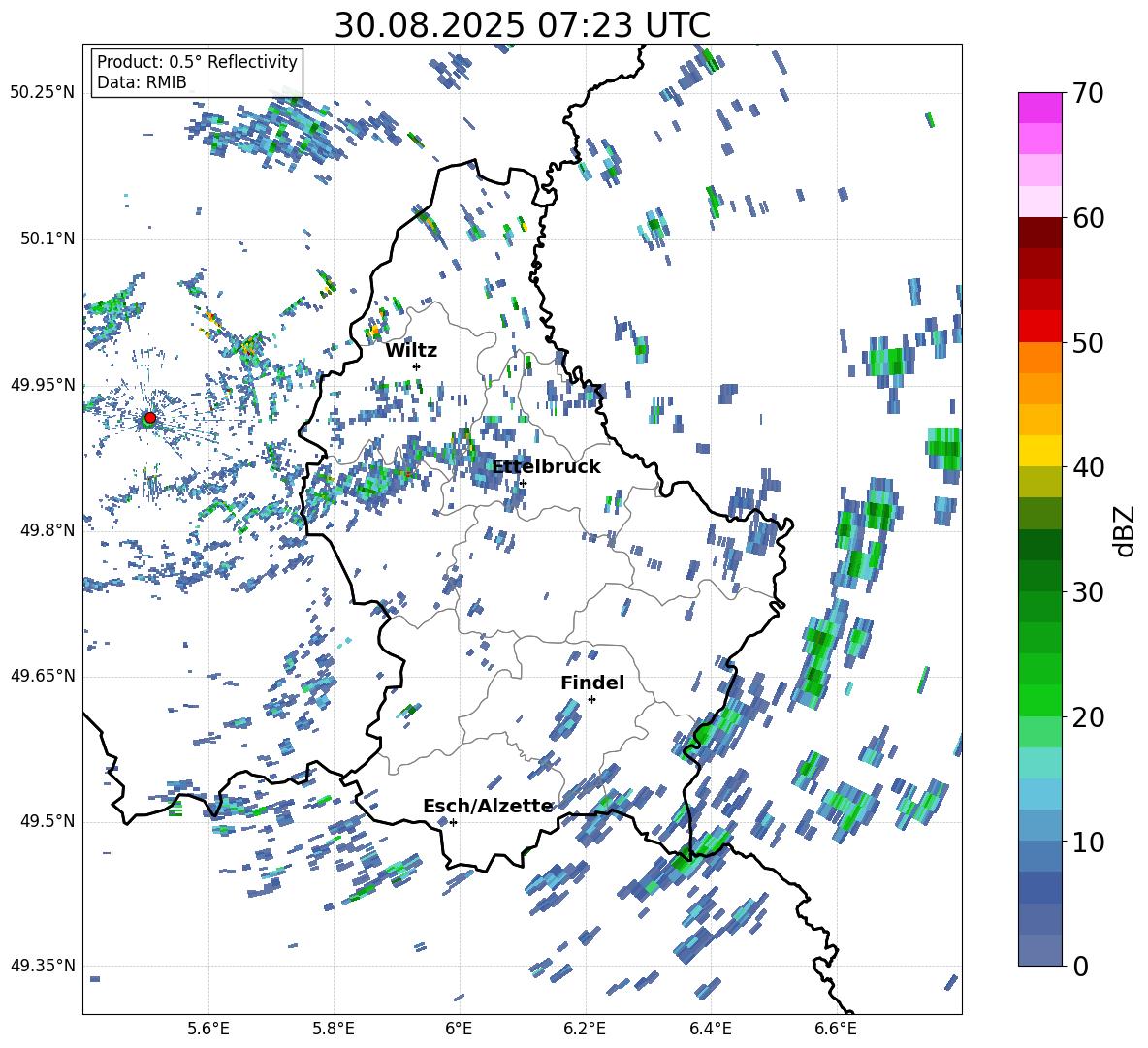Click the colorbar tick value 0
Image resolution: width=1148 pixels, height=1048 pixels.
click(x=1081, y=966)
